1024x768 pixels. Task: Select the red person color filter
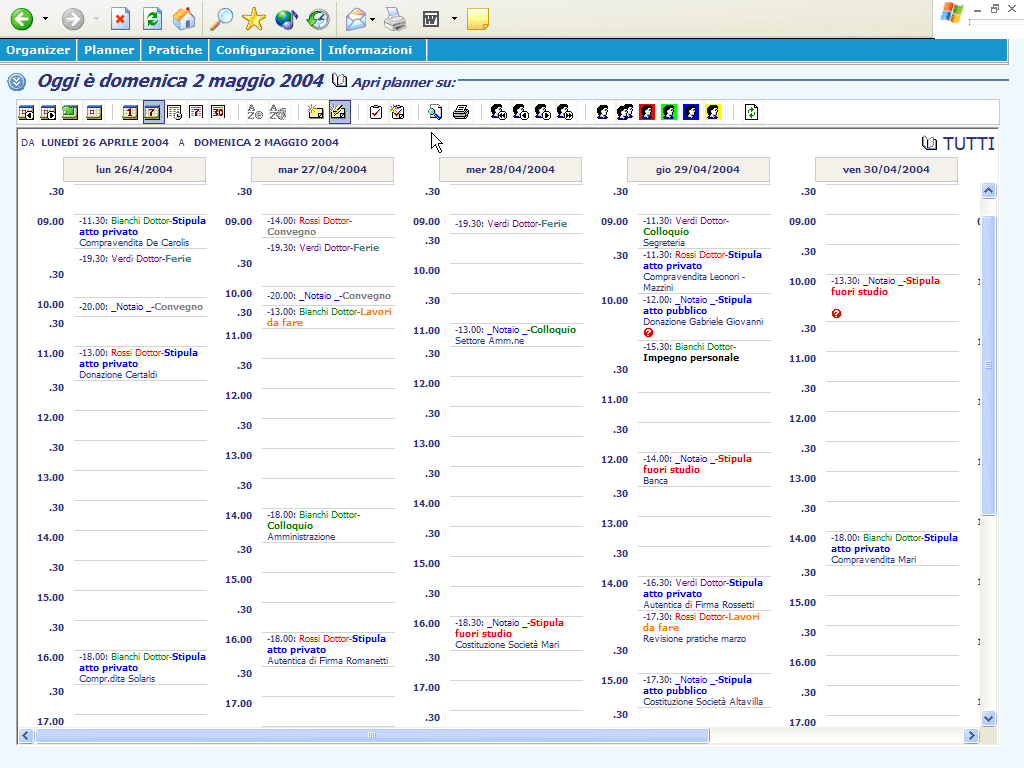coord(647,112)
